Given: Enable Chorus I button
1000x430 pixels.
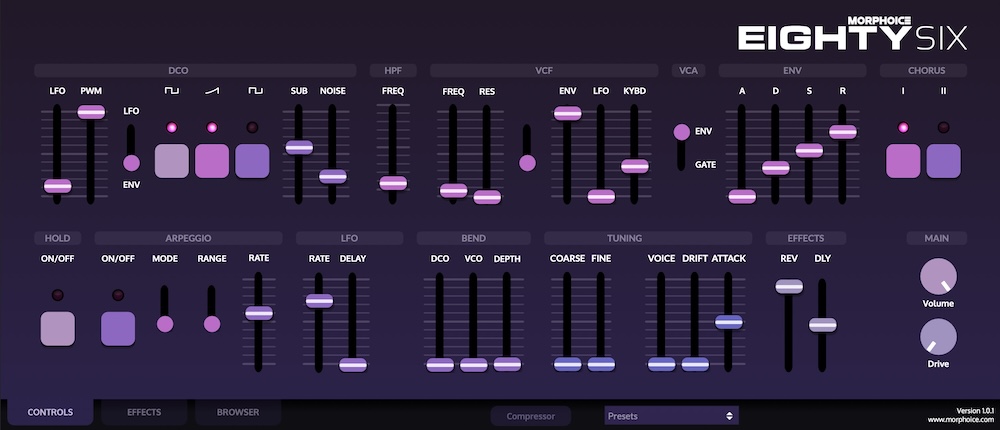Looking at the screenshot, I should click(903, 161).
